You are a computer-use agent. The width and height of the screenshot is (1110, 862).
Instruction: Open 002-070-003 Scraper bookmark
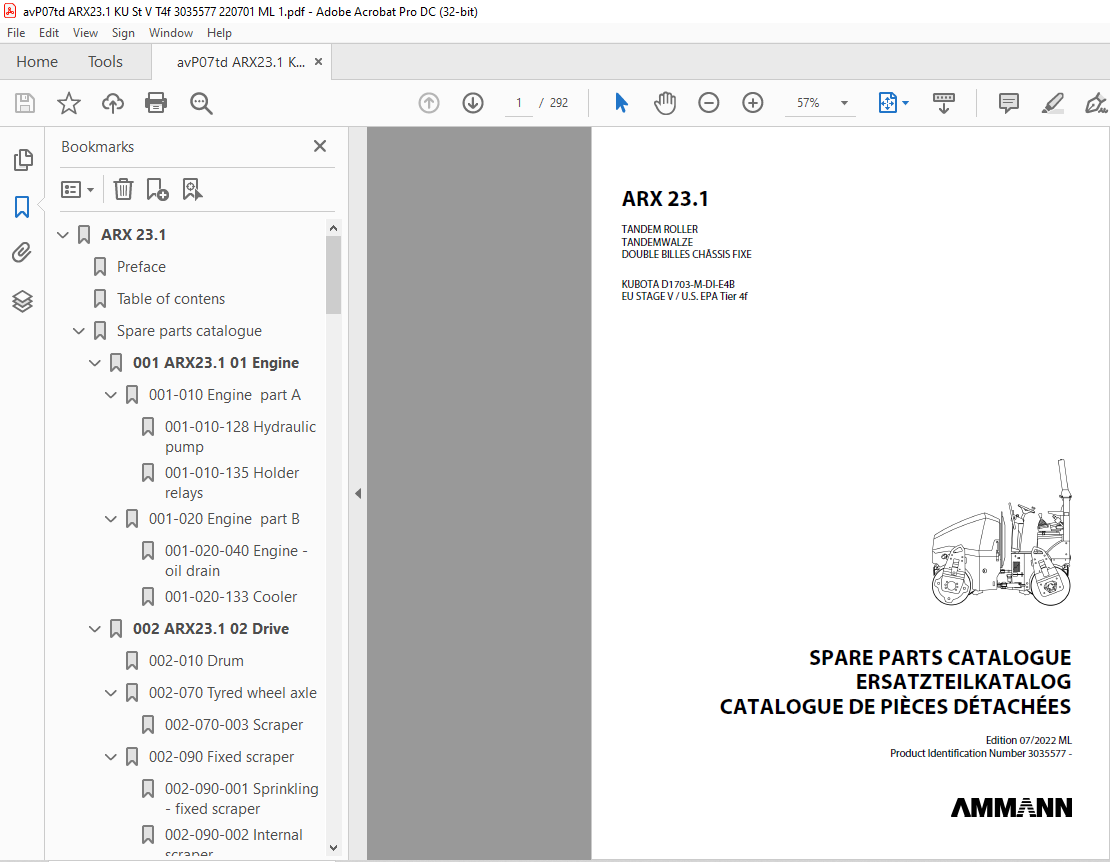[234, 725]
